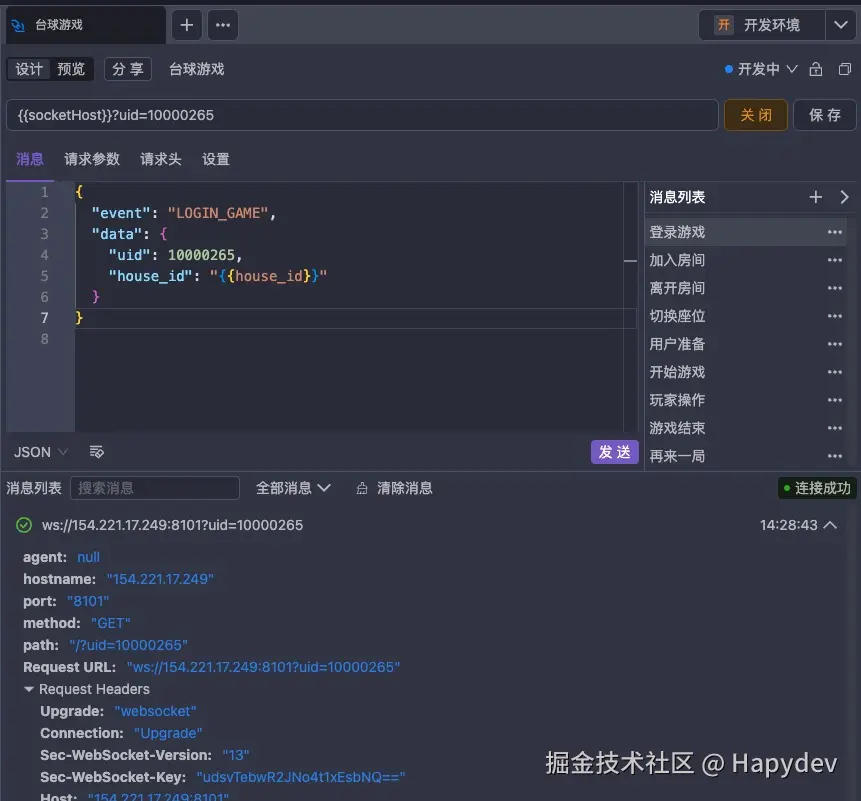
Task: Select the 设置 tab
Action: point(216,159)
